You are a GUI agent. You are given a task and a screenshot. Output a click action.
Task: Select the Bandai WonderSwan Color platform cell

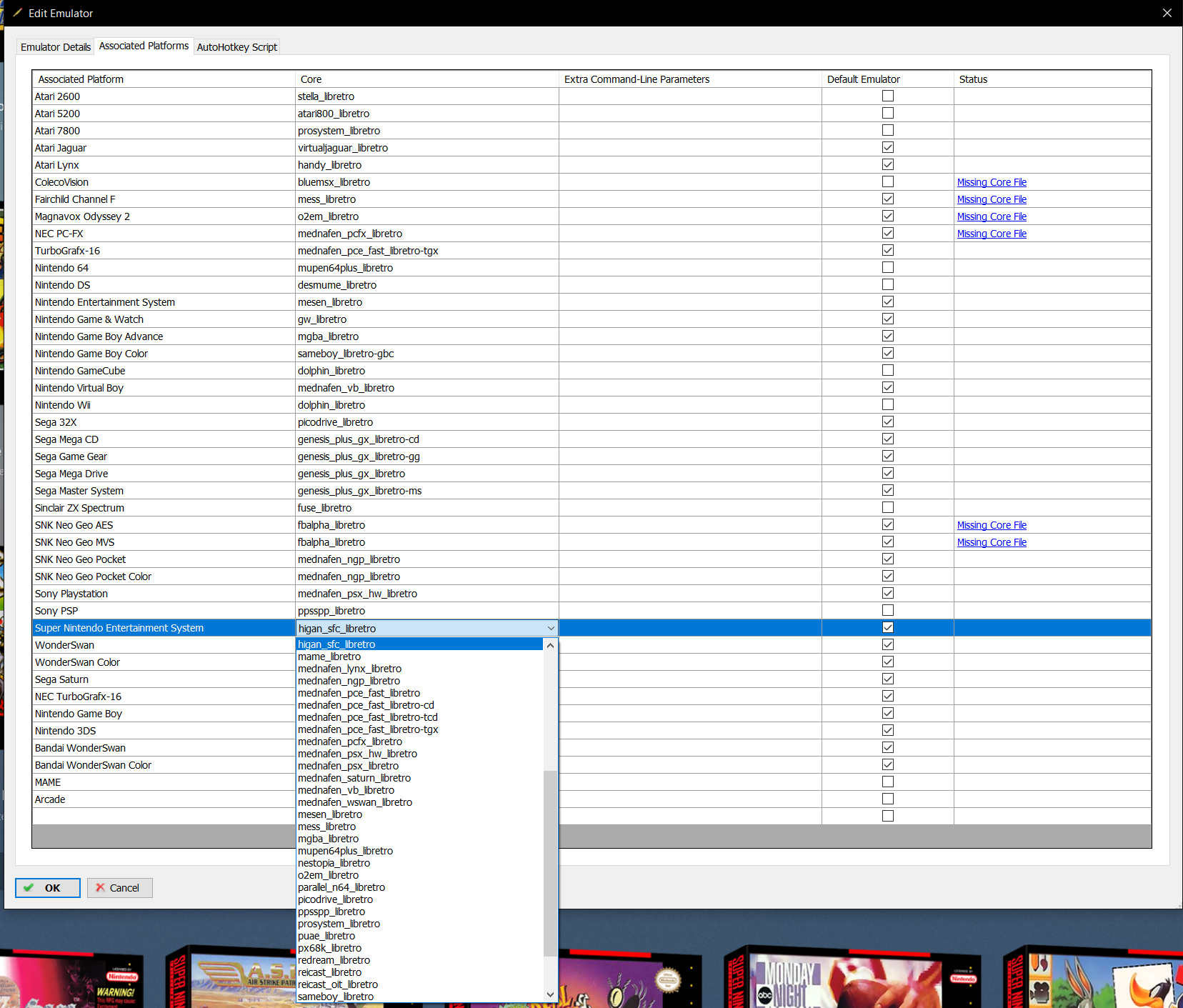point(164,765)
